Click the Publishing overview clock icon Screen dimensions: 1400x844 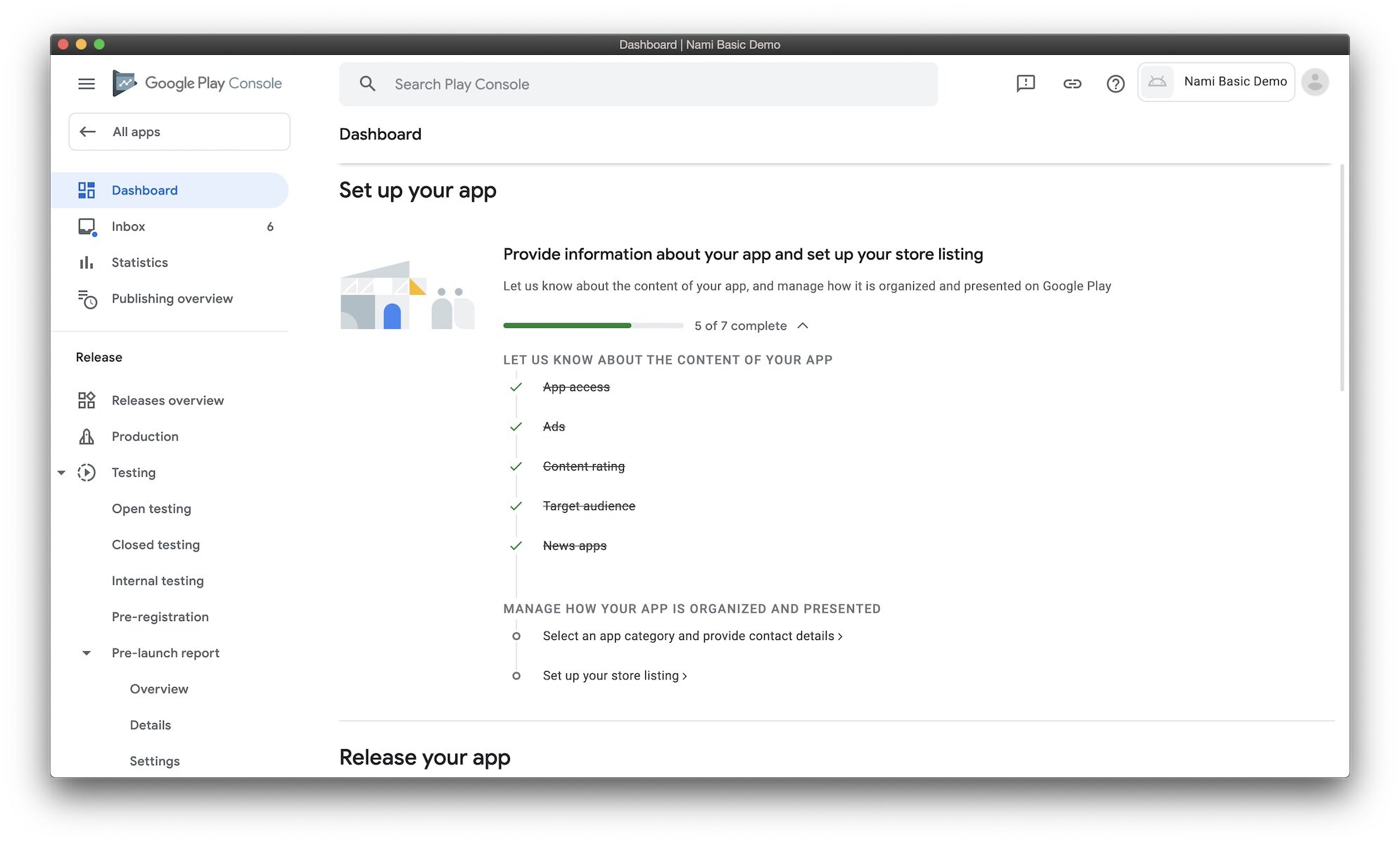point(87,299)
